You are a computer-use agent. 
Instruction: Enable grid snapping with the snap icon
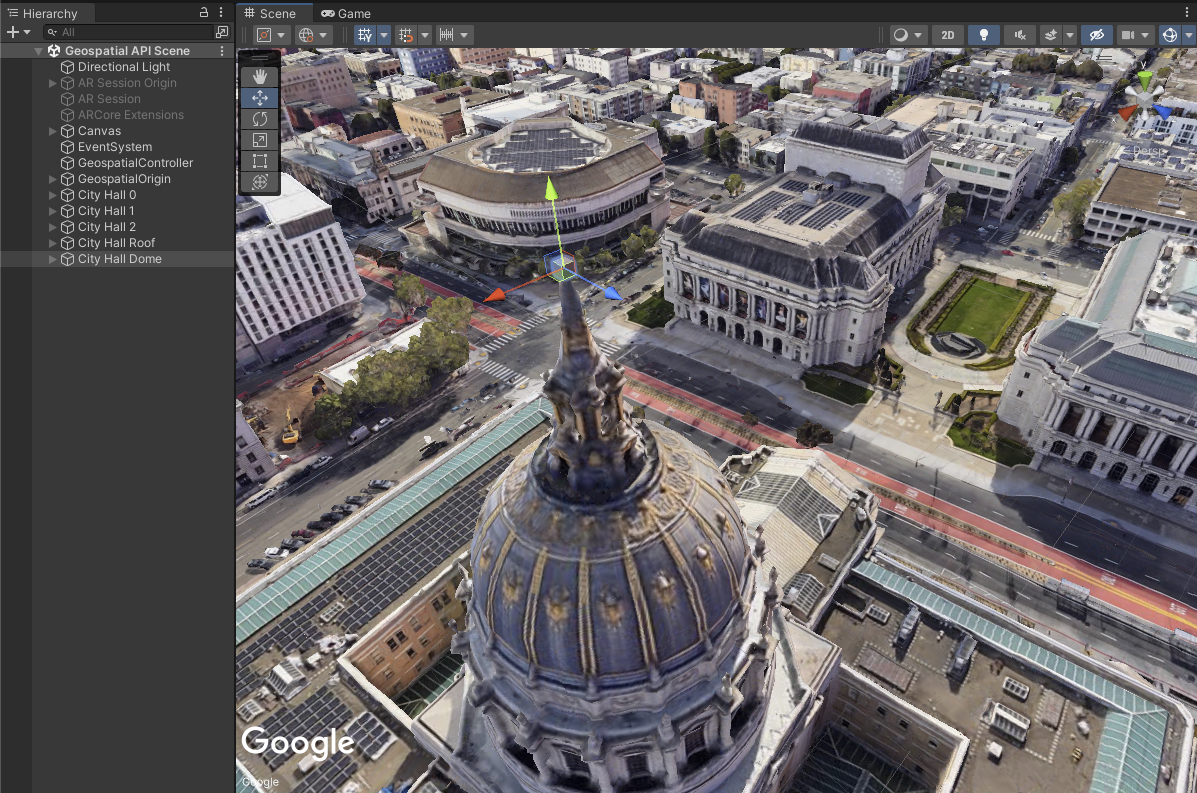click(x=408, y=34)
